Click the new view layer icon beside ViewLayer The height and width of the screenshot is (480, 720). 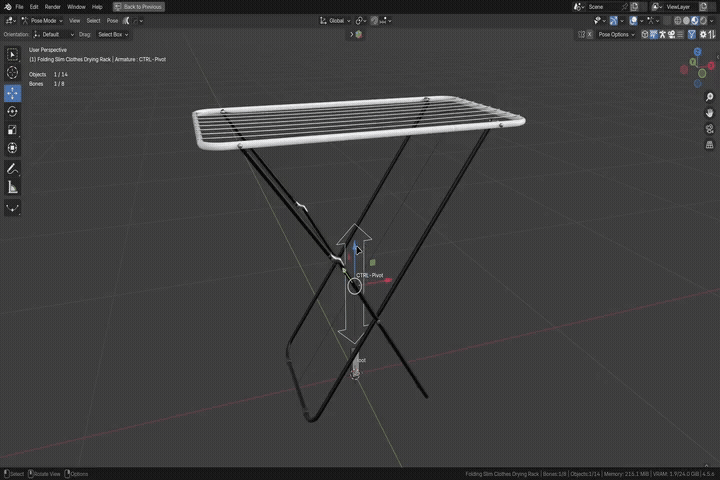[703, 7]
